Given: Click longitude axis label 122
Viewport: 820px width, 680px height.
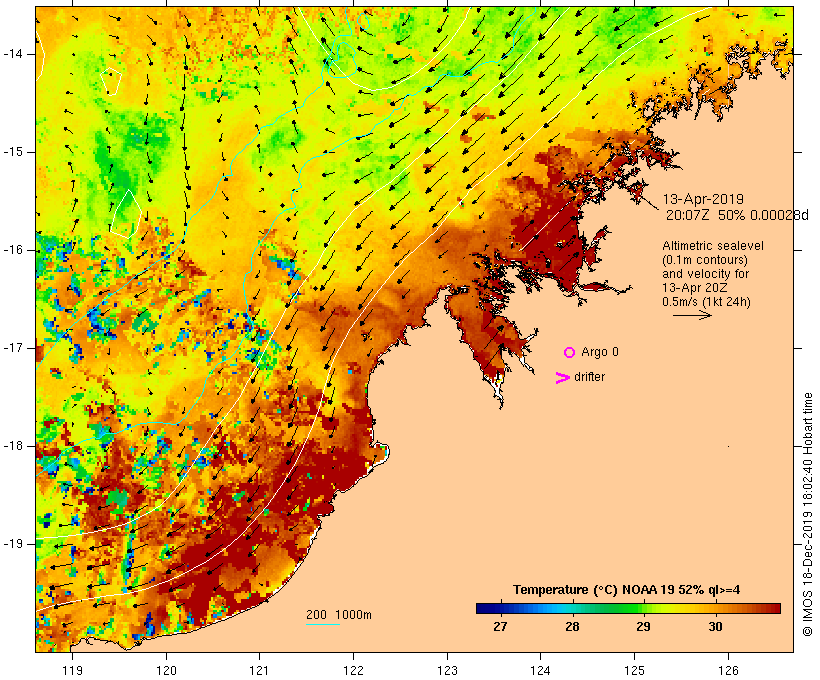Looking at the screenshot, I should (x=353, y=670).
